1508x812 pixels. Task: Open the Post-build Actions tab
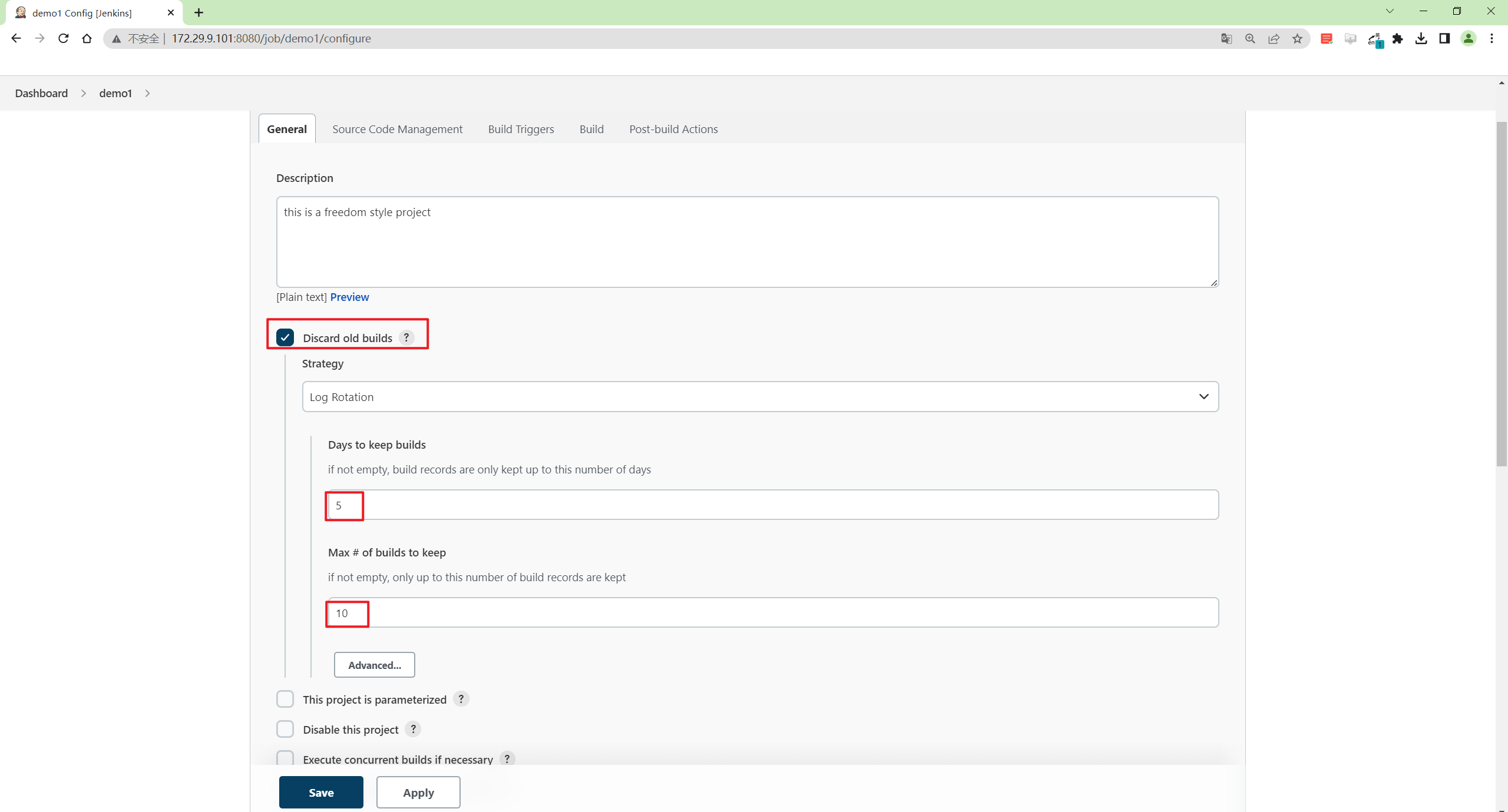(x=673, y=129)
